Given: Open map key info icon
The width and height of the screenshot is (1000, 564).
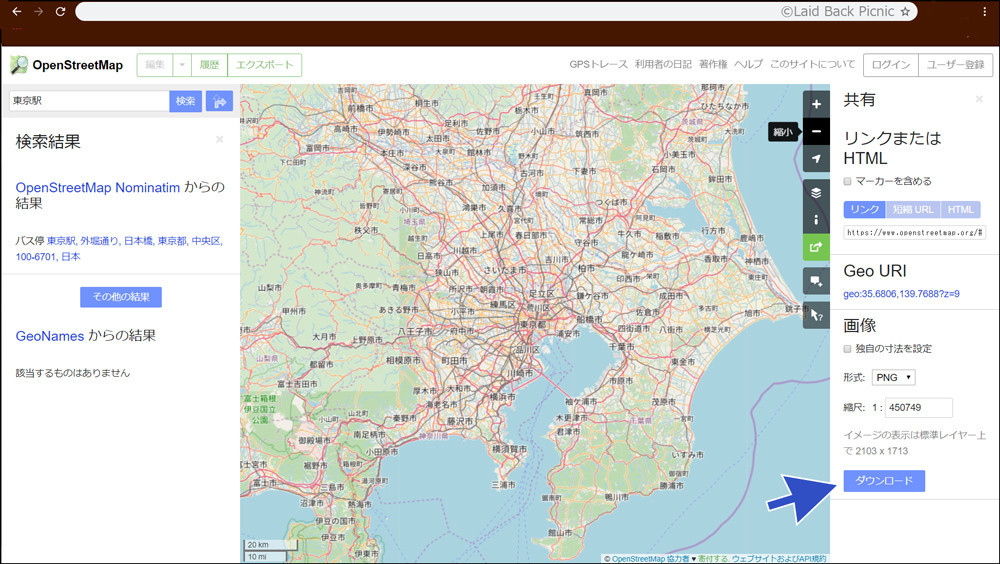Looking at the screenshot, I should (816, 219).
